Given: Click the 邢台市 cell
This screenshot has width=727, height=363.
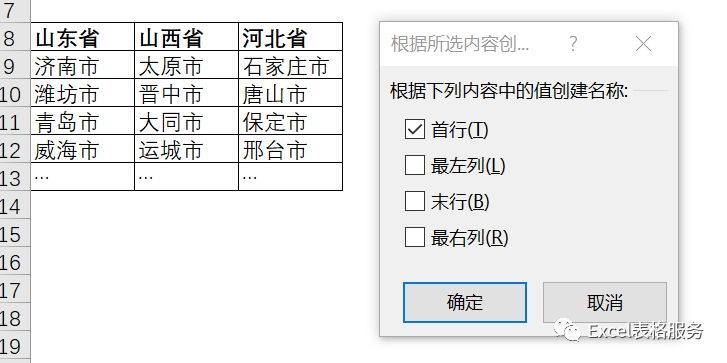Looking at the screenshot, I should [x=291, y=149].
